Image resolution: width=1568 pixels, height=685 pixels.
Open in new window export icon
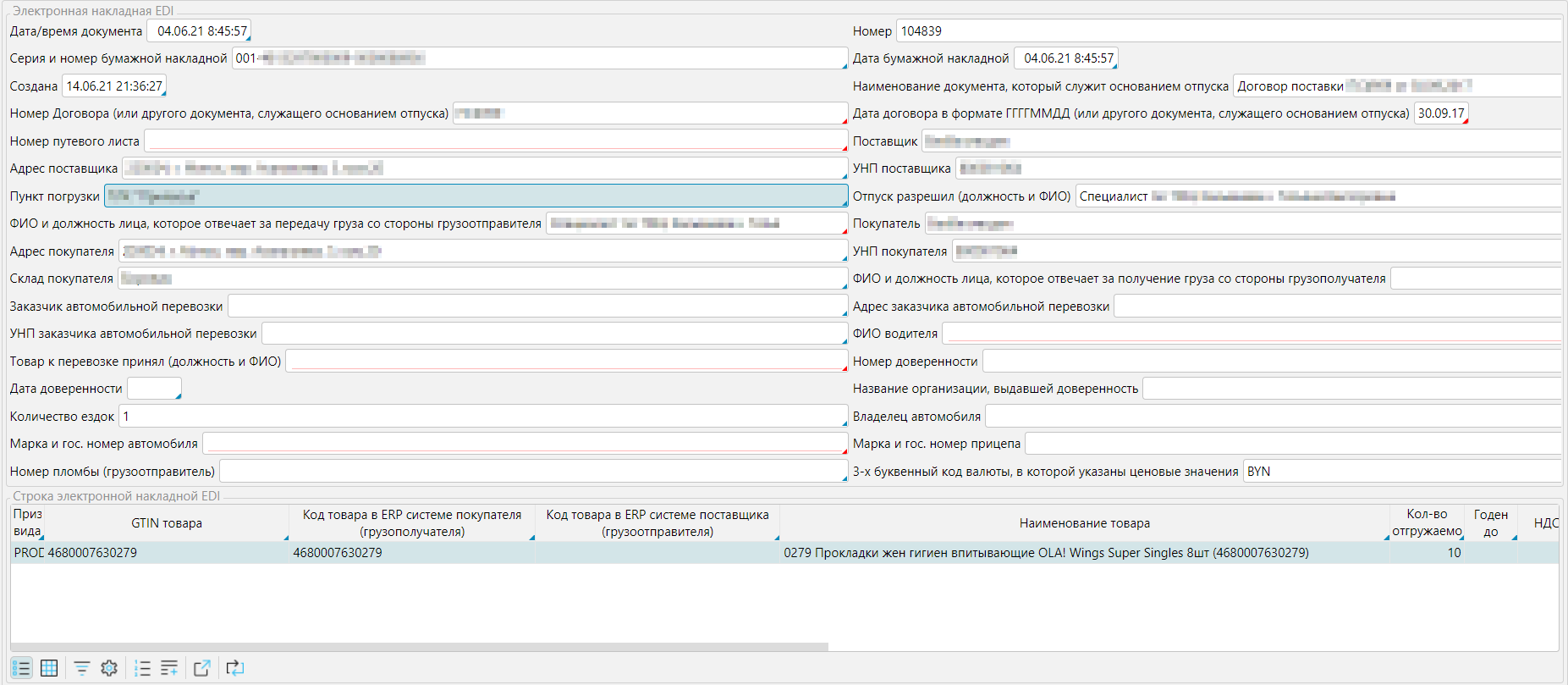201,668
